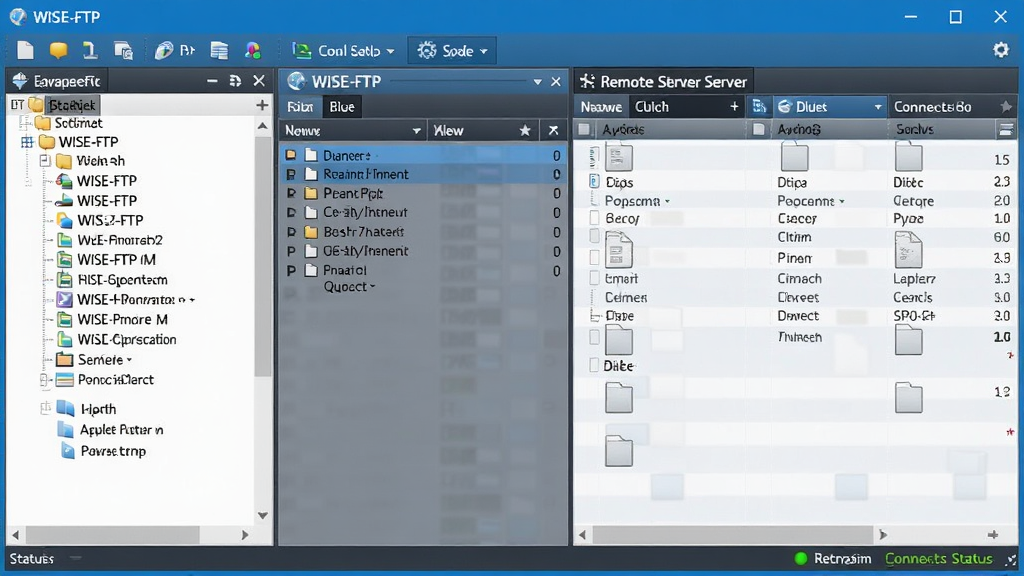Image resolution: width=1024 pixels, height=576 pixels.
Task: Click the star icon beside the View column
Action: point(524,131)
